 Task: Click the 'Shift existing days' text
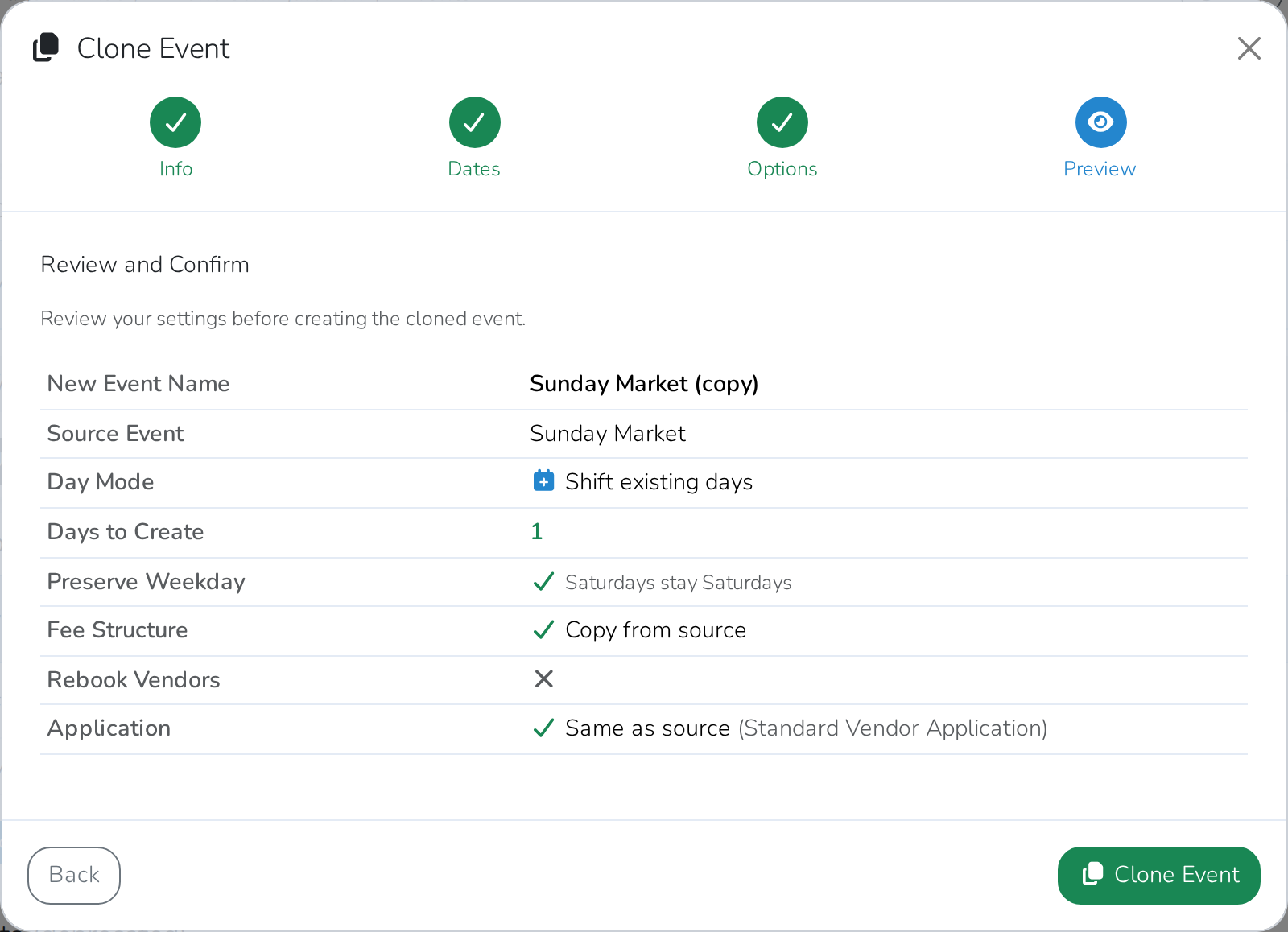click(658, 482)
